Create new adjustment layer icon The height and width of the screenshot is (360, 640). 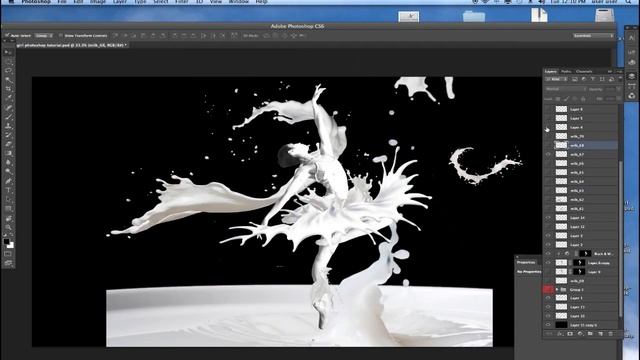click(x=580, y=334)
